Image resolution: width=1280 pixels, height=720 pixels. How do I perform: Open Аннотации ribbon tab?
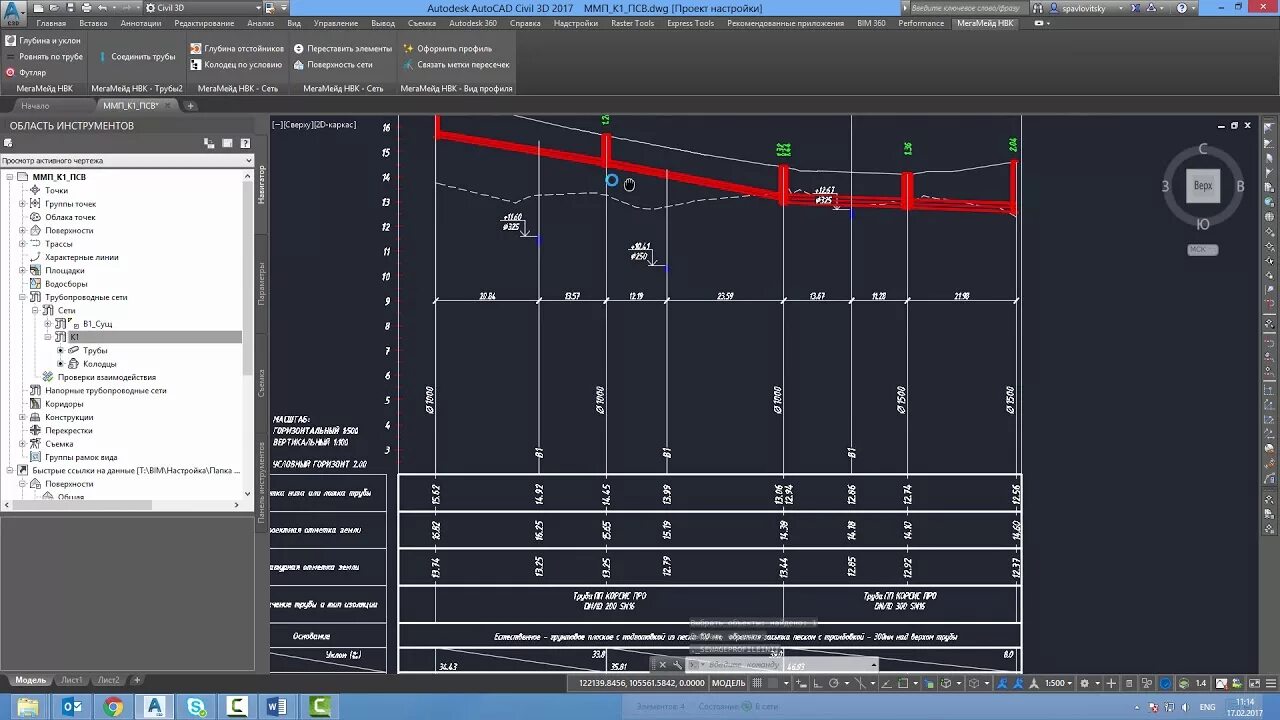pyautogui.click(x=140, y=23)
